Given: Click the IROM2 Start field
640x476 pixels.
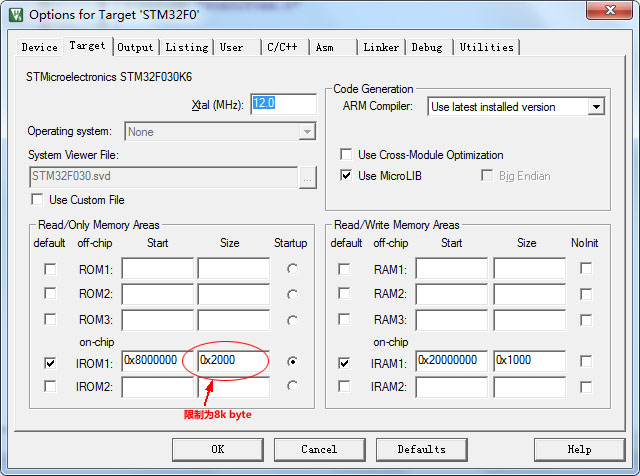Looking at the screenshot, I should point(158,387).
